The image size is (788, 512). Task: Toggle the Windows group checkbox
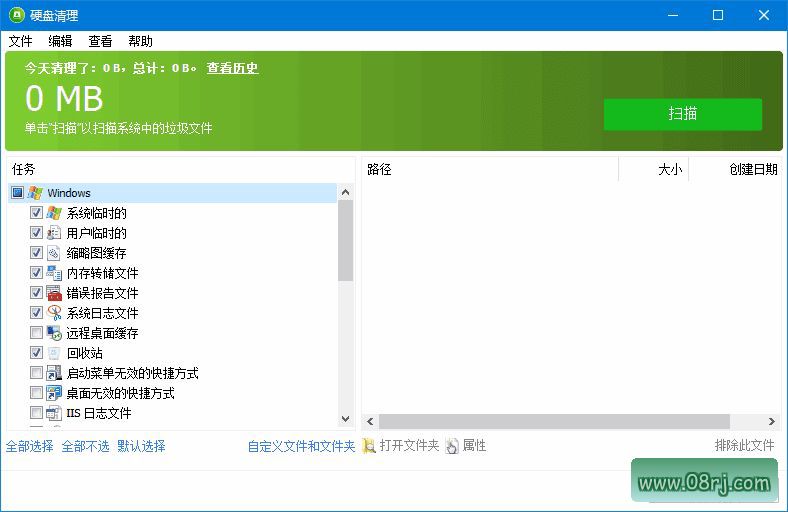[18, 192]
